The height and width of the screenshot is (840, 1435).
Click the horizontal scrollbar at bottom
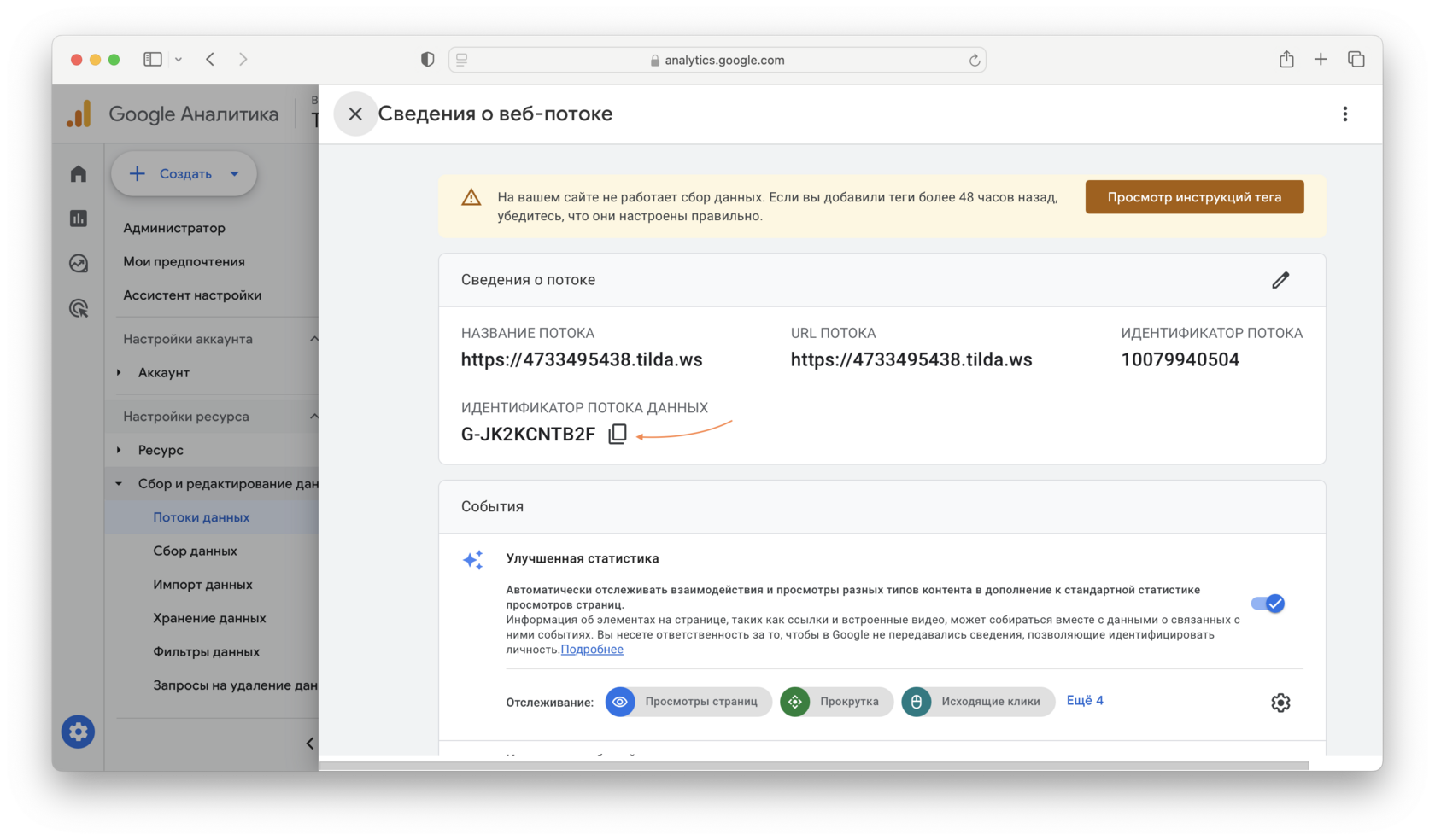pyautogui.click(x=813, y=766)
